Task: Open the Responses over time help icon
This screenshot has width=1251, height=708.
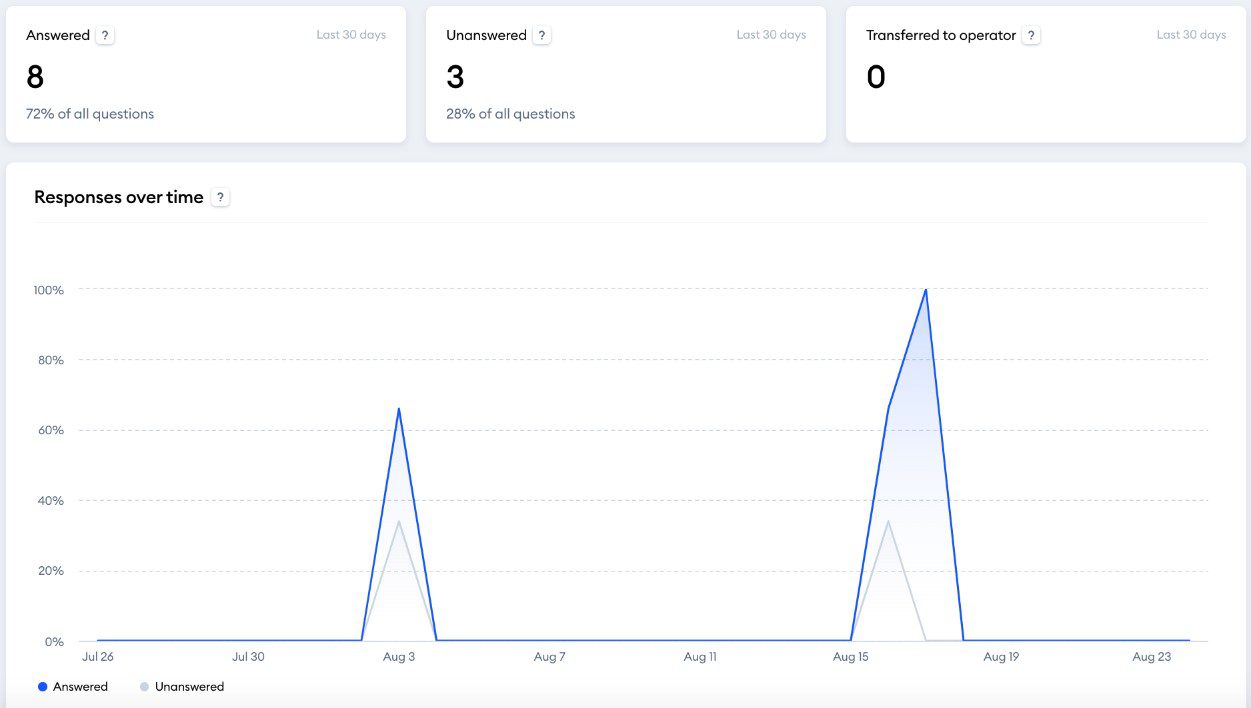Action: click(220, 196)
